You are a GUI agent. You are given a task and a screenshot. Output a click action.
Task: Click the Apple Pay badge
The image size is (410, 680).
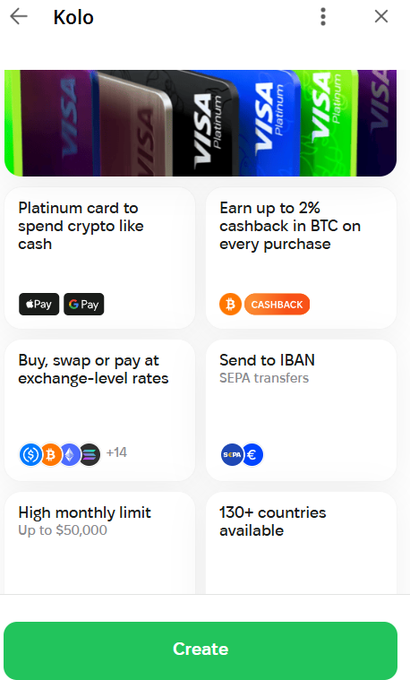(39, 304)
